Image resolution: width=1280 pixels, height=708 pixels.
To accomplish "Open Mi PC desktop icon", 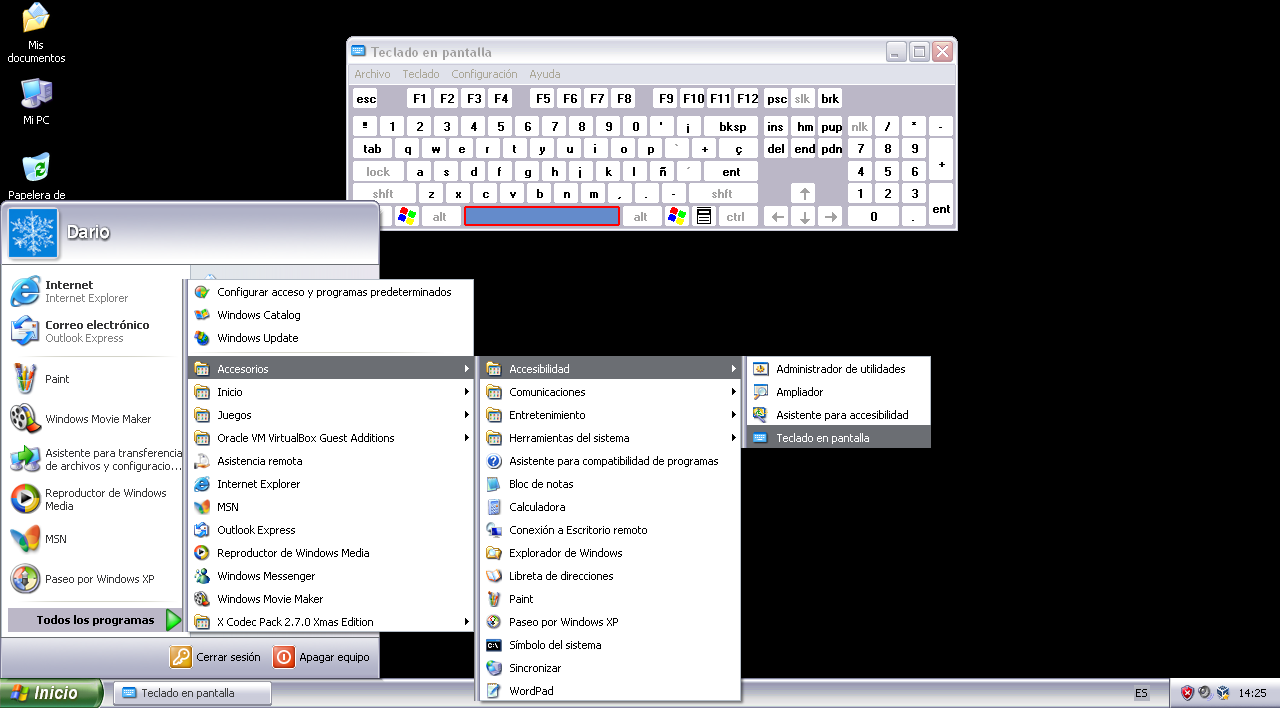I will click(x=36, y=101).
